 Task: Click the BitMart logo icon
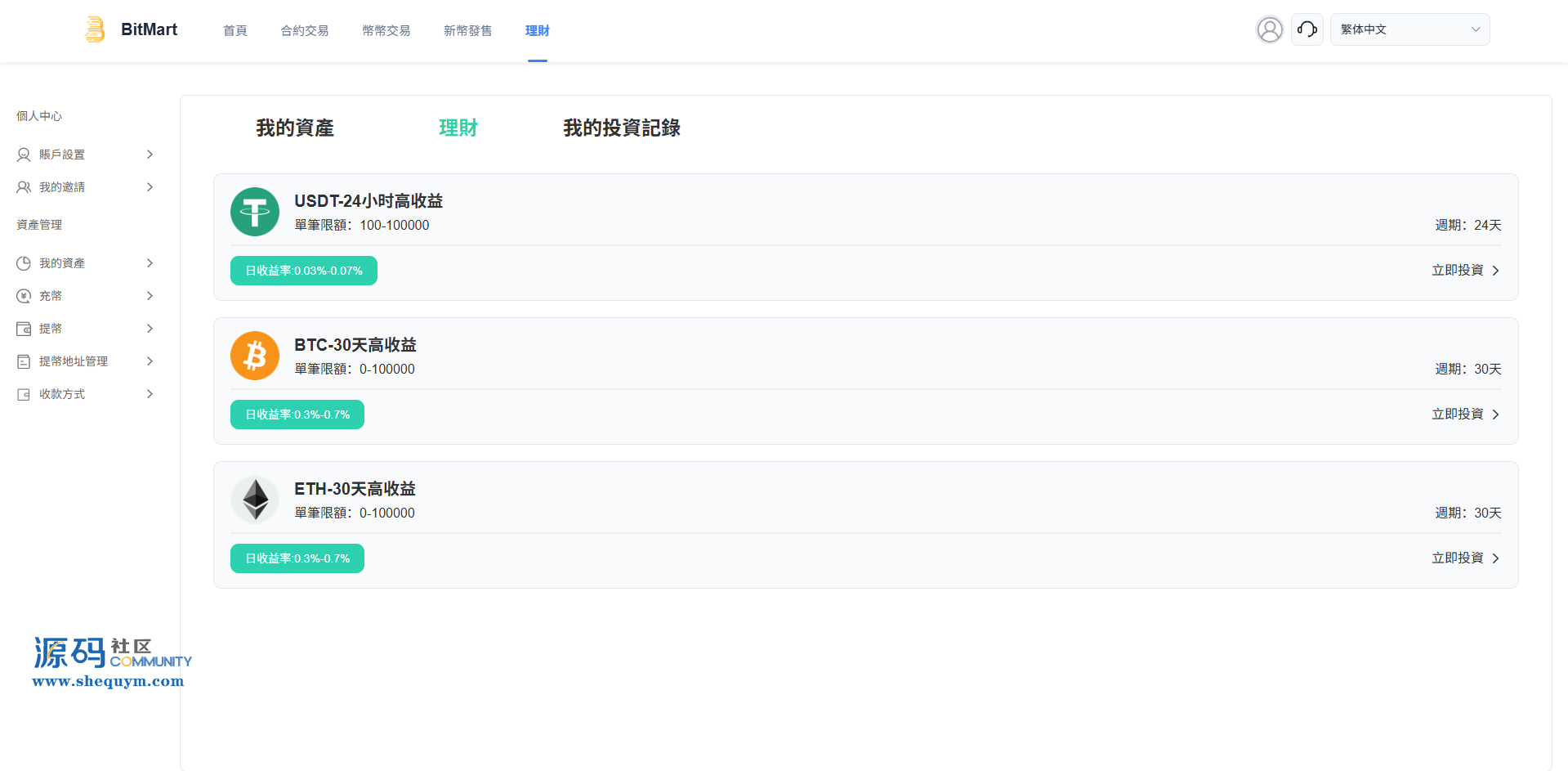point(96,29)
